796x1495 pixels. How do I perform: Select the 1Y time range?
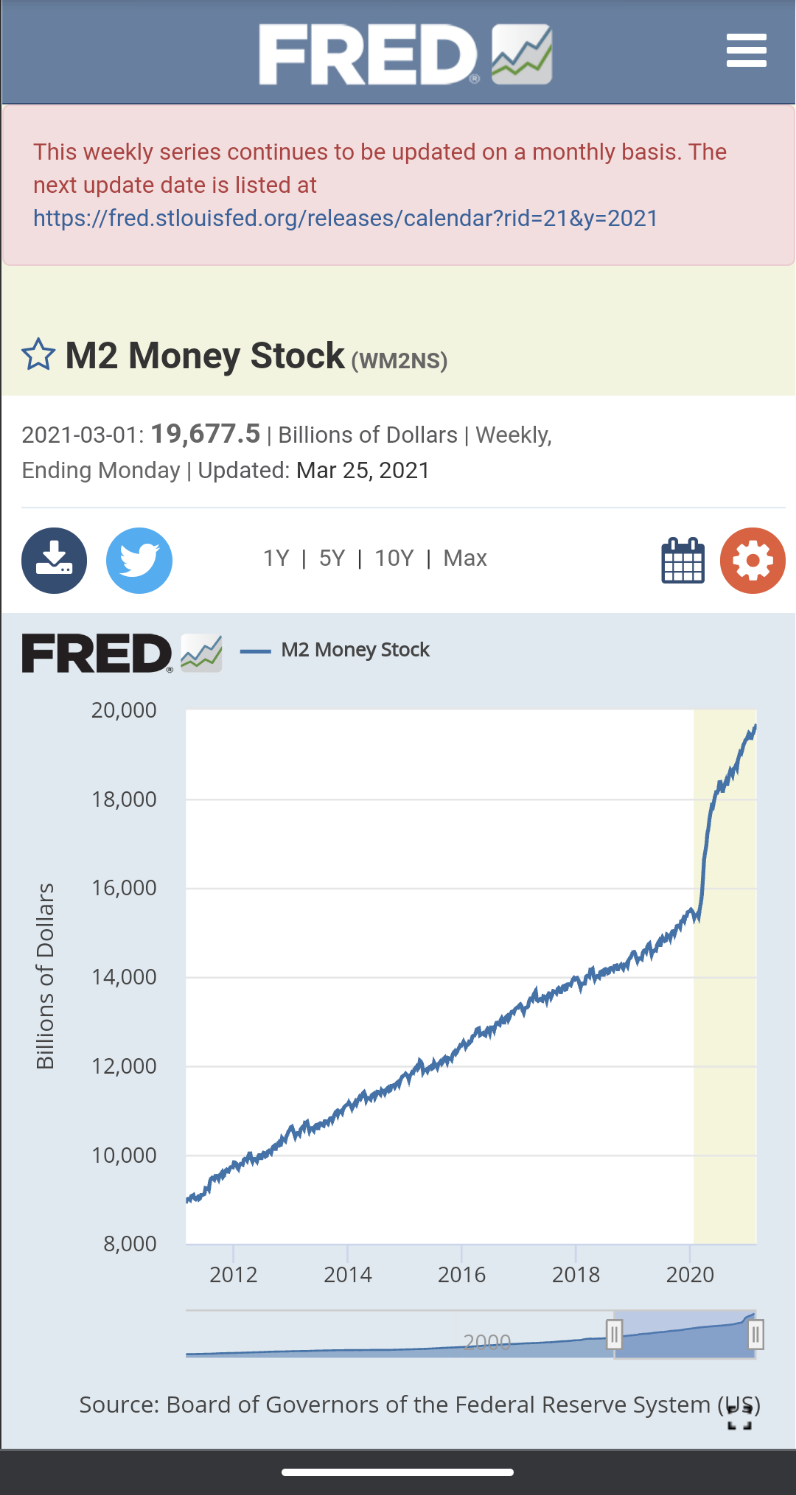pos(276,558)
